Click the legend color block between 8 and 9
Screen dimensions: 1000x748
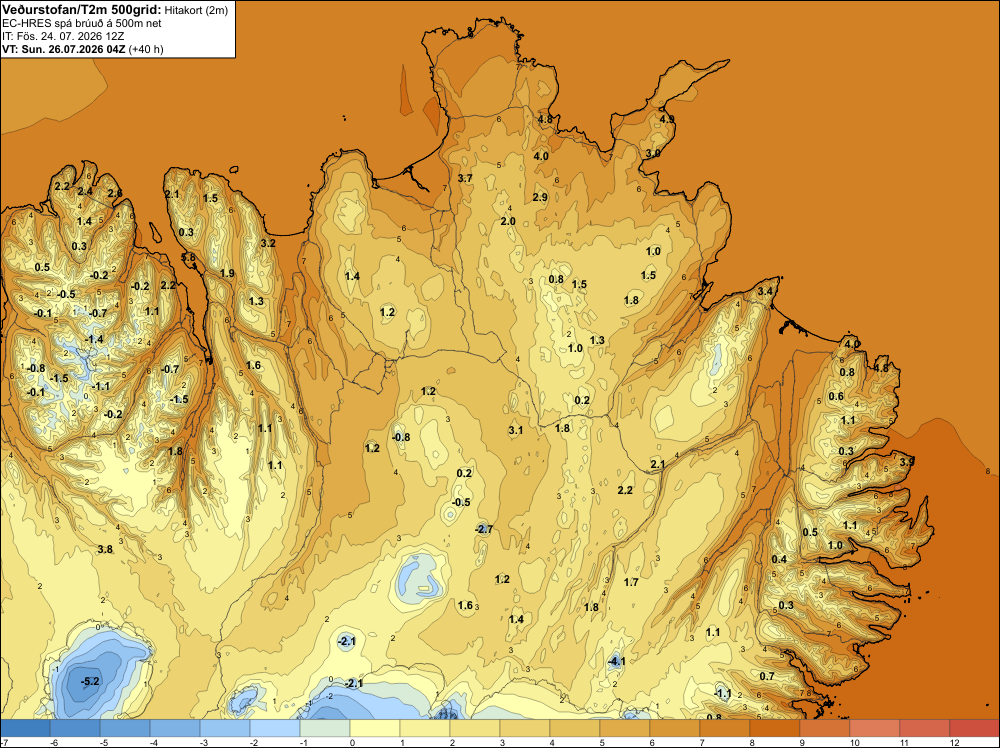[776, 728]
